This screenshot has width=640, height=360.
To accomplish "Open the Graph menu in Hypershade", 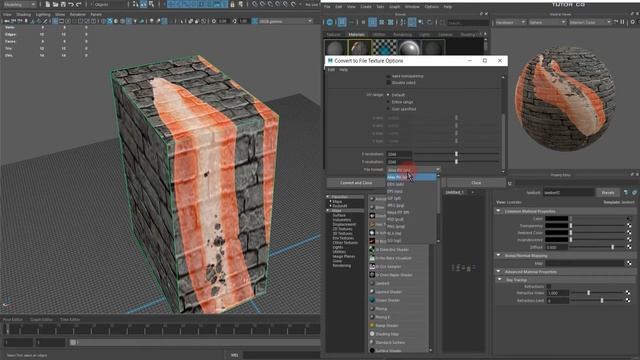I will coord(394,7).
